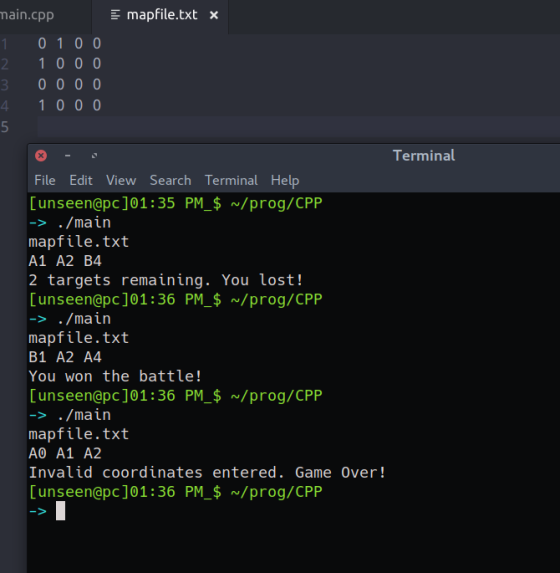This screenshot has height=573, width=560.
Task: Click the 'A1 A2 B4' input line
Action: tap(65, 261)
